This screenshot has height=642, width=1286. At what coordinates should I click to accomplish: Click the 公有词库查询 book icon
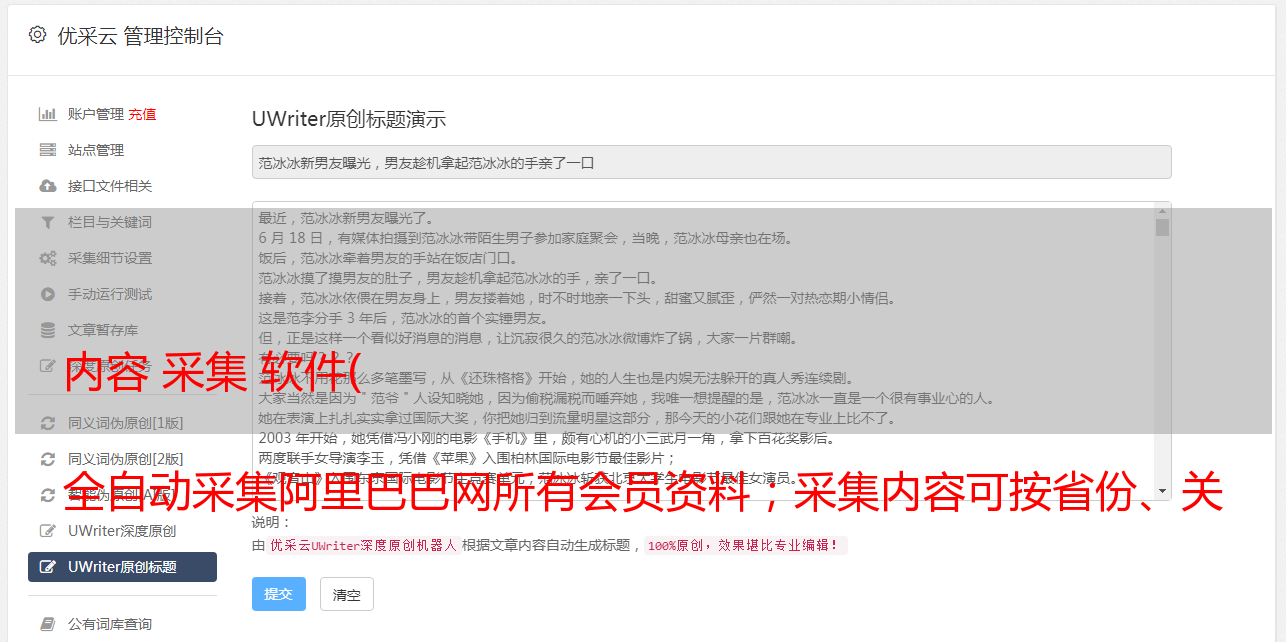(47, 624)
